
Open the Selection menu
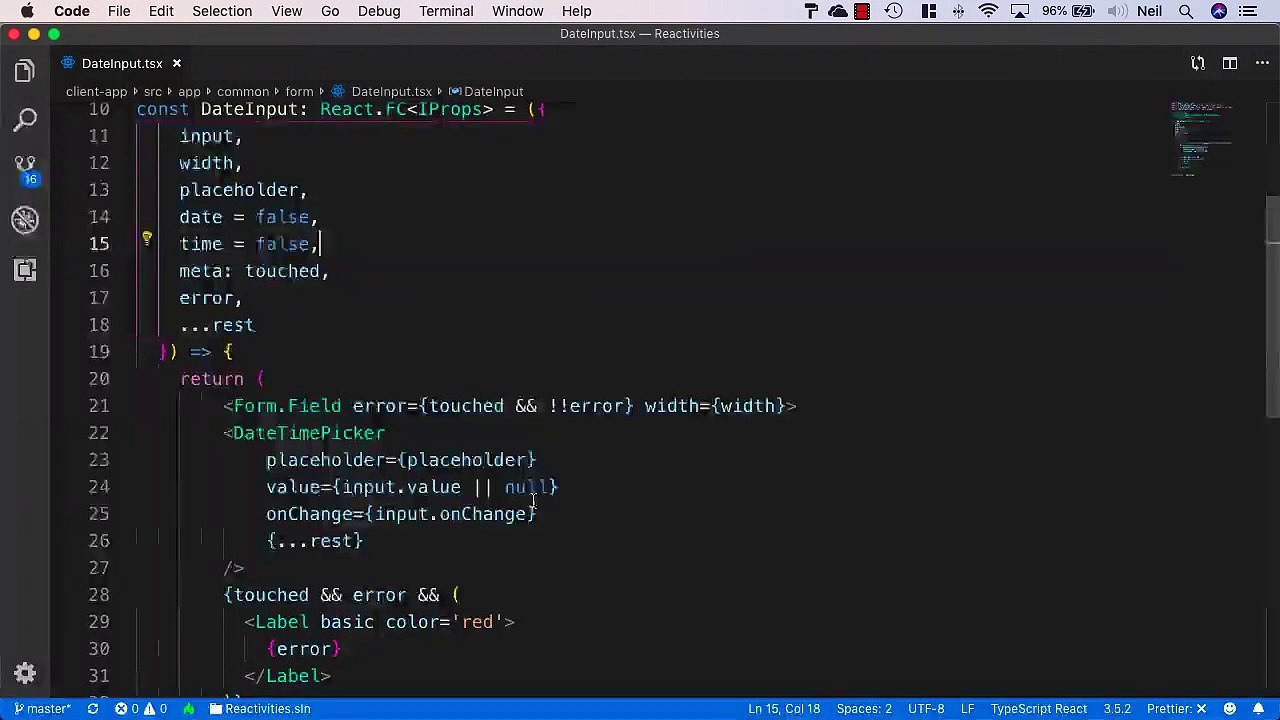[222, 11]
